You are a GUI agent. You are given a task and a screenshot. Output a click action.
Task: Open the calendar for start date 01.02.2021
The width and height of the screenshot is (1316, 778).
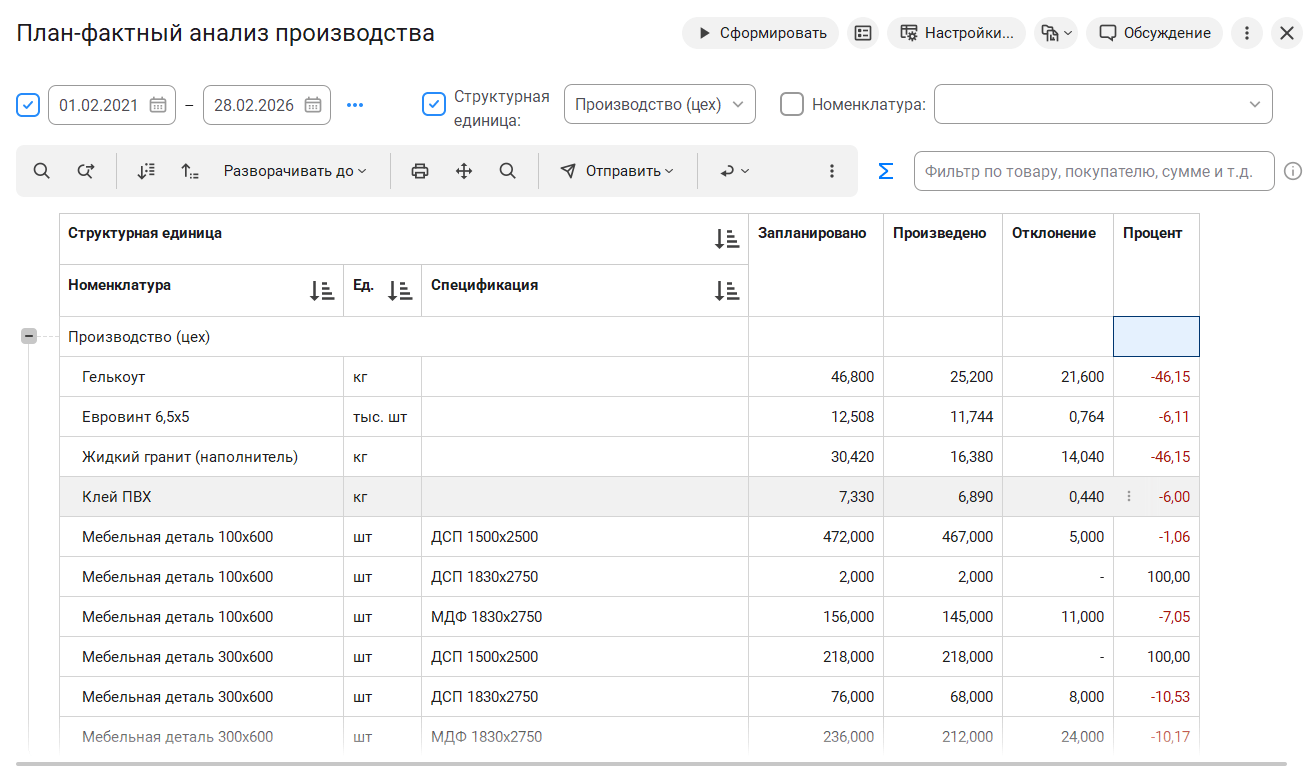pyautogui.click(x=157, y=105)
